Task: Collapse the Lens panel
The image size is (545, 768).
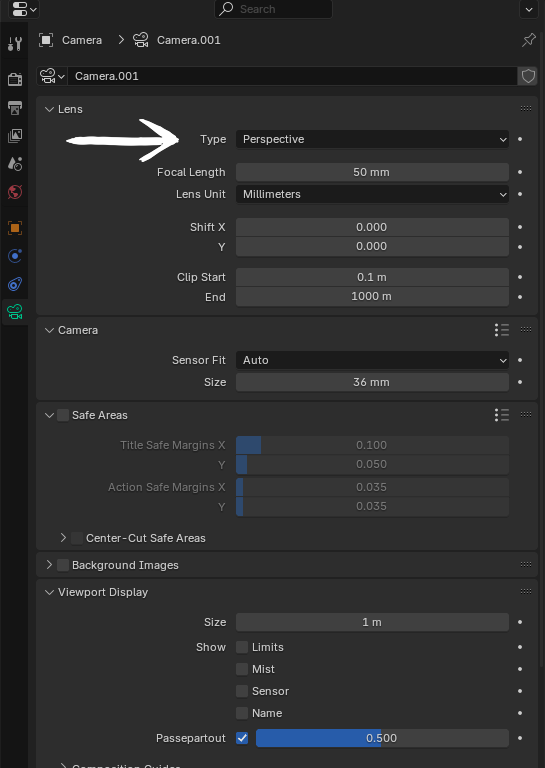Action: click(x=49, y=109)
